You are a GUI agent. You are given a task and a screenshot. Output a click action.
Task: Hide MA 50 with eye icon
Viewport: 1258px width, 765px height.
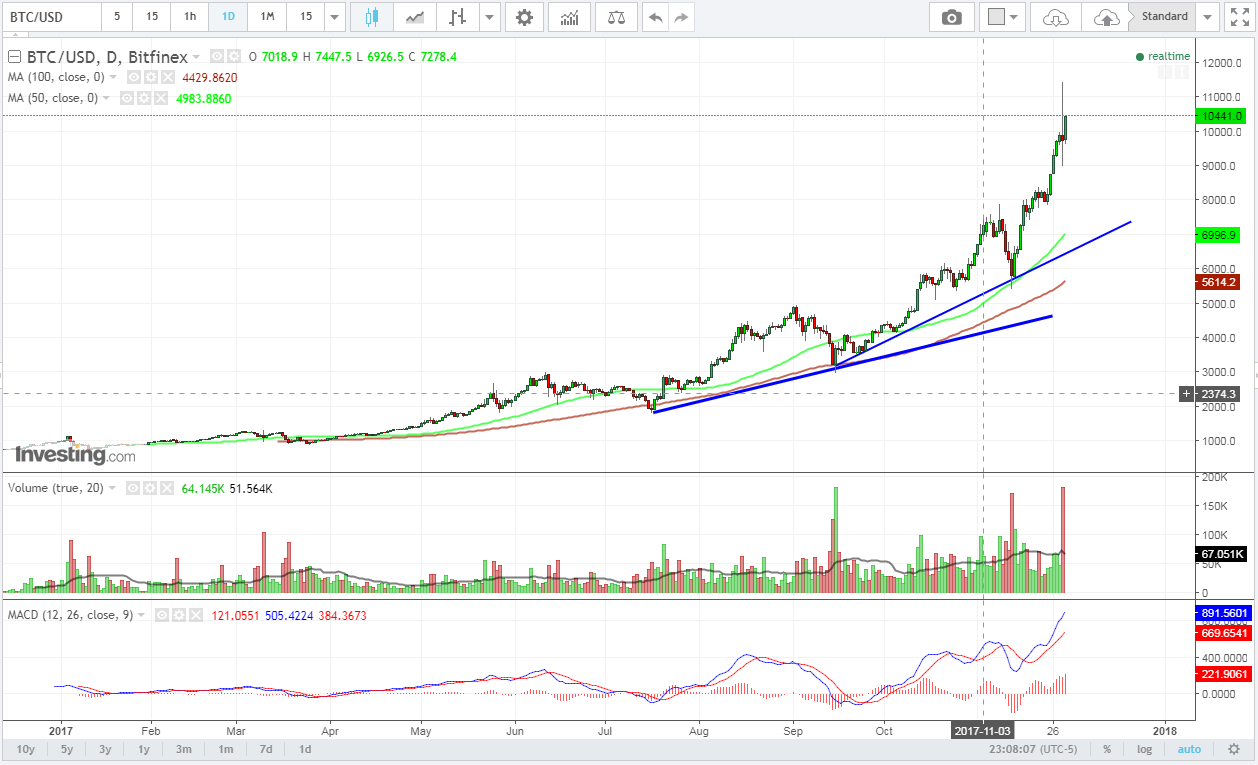coord(126,98)
